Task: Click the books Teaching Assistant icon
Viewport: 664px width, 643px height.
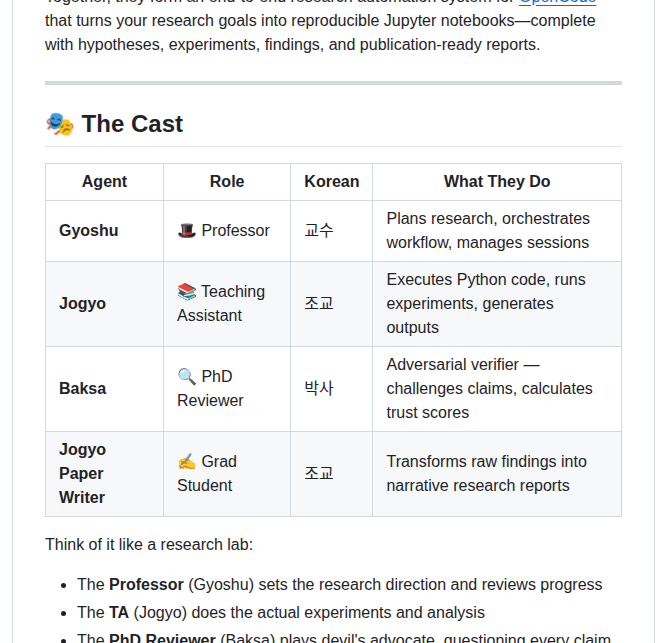Action: 186,291
